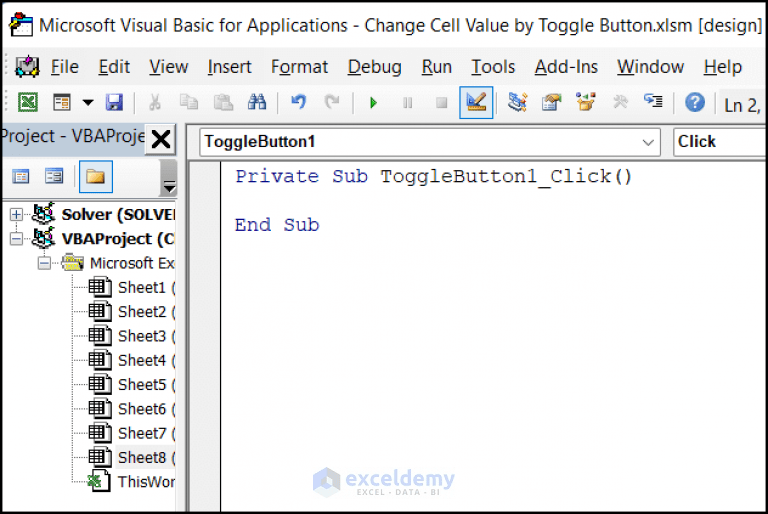Select Sheet7 in project tree
Image resolution: width=768 pixels, height=514 pixels.
146,433
